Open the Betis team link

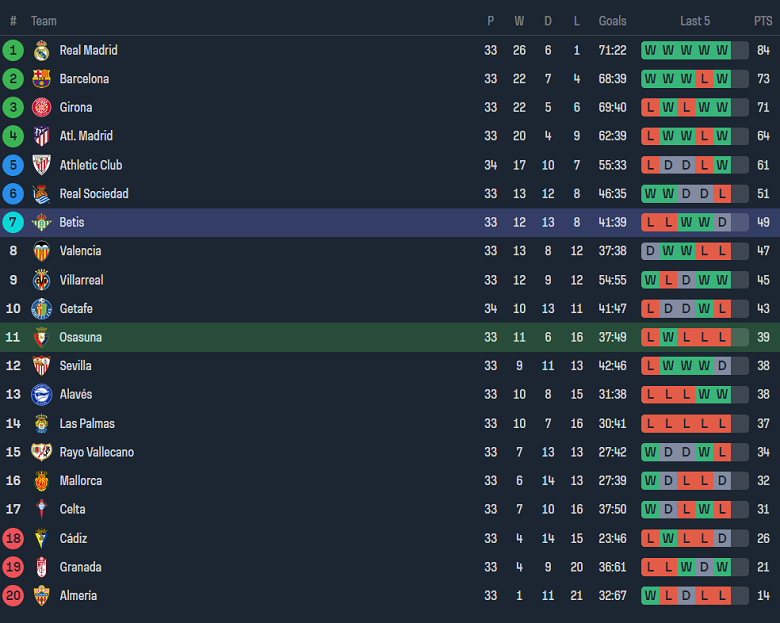pos(72,222)
